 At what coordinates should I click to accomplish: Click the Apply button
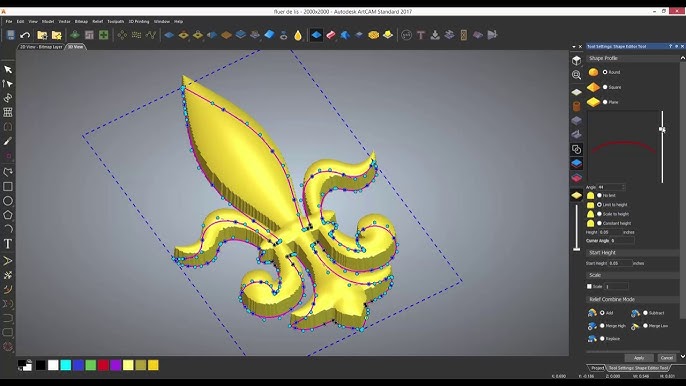(x=639, y=358)
